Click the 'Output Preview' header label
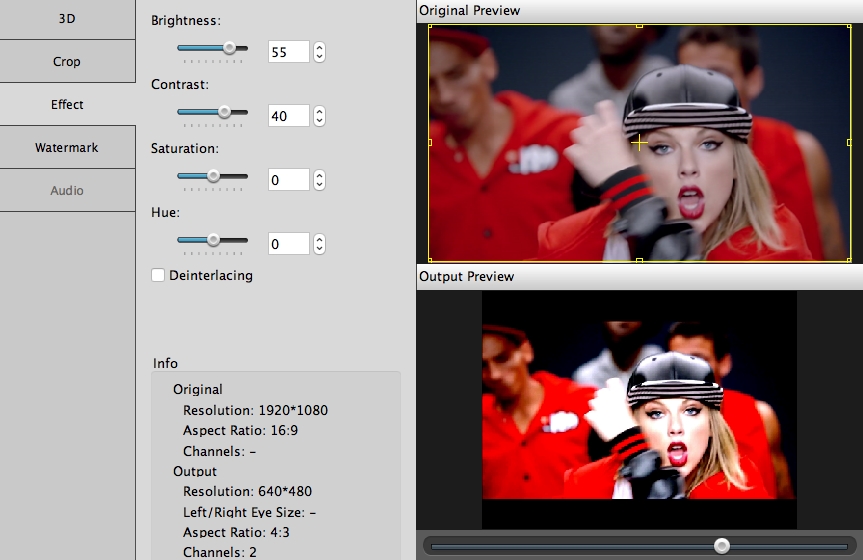 point(466,276)
